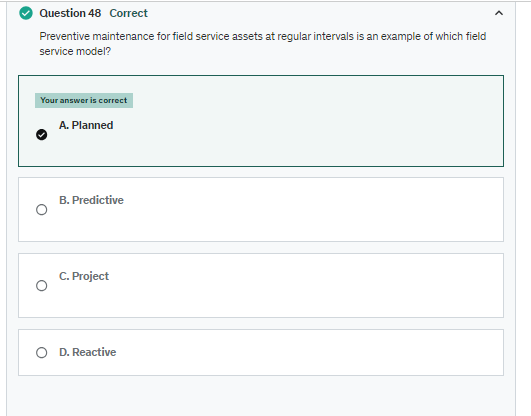Click the Question 48 heading
The height and width of the screenshot is (416, 531).
[x=70, y=13]
